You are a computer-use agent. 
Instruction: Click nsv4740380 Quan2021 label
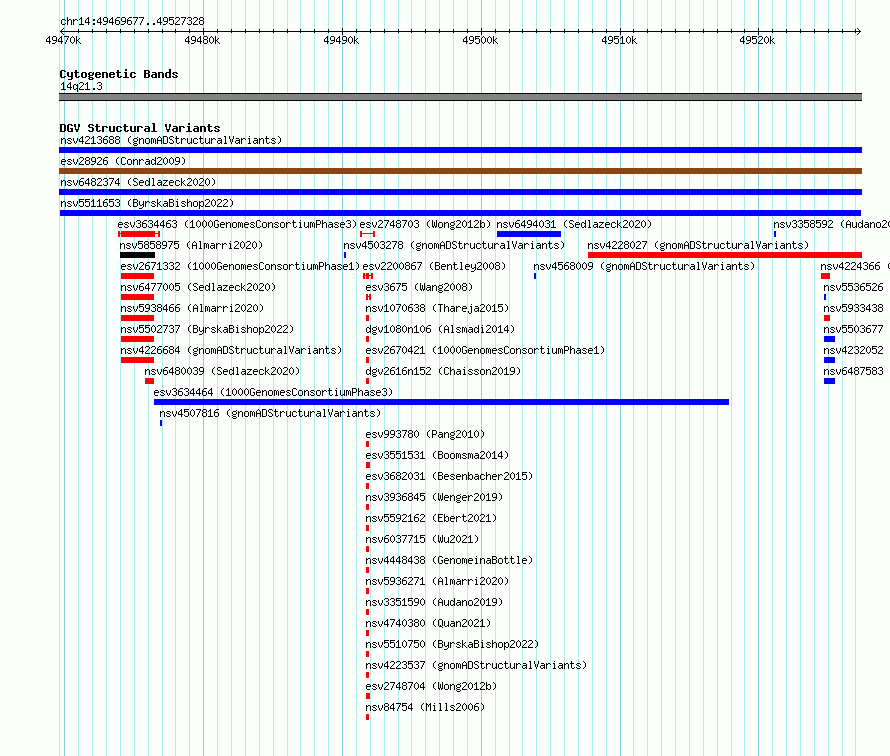tap(428, 623)
